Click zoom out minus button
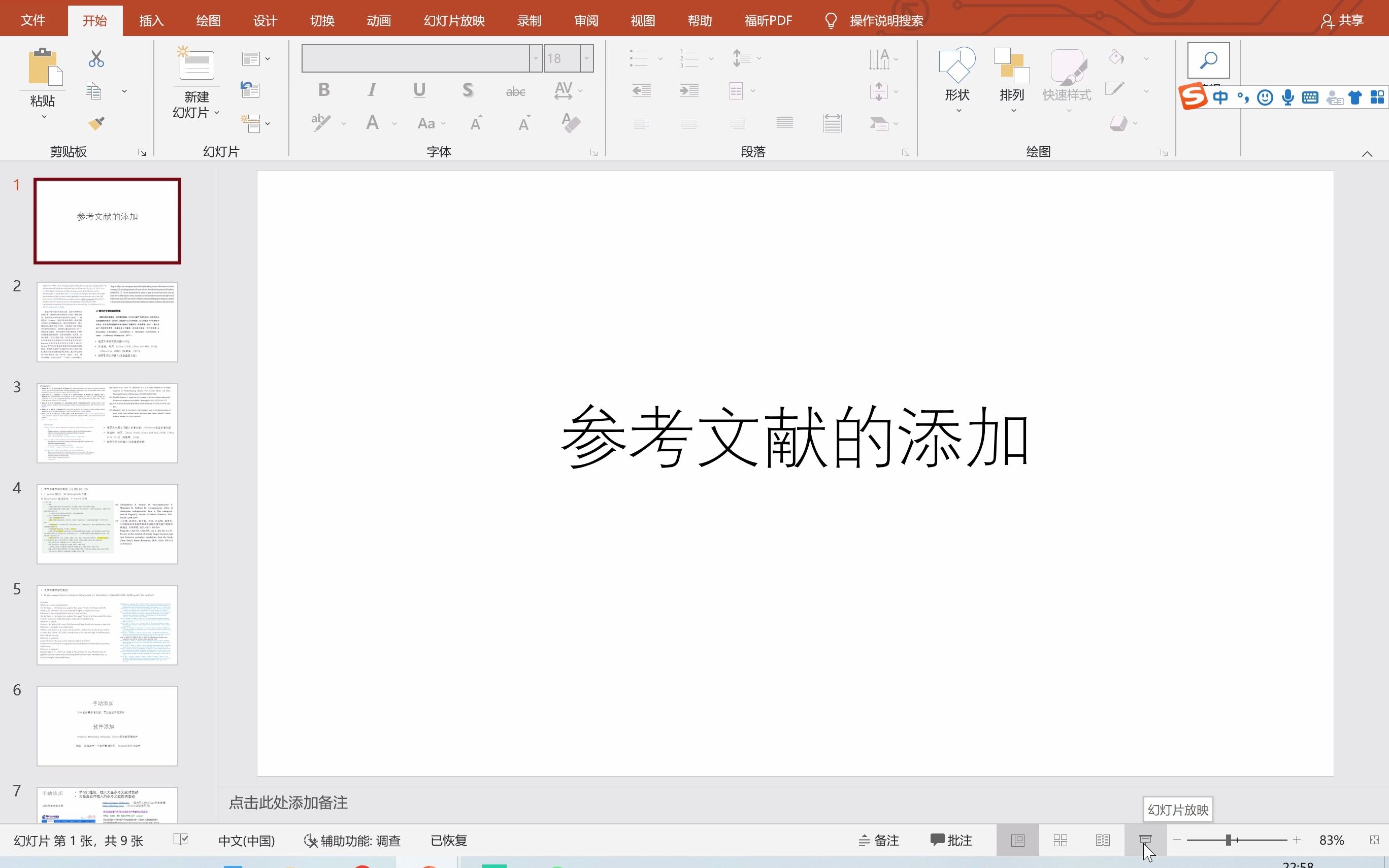Image resolution: width=1389 pixels, height=868 pixels. 1177,840
